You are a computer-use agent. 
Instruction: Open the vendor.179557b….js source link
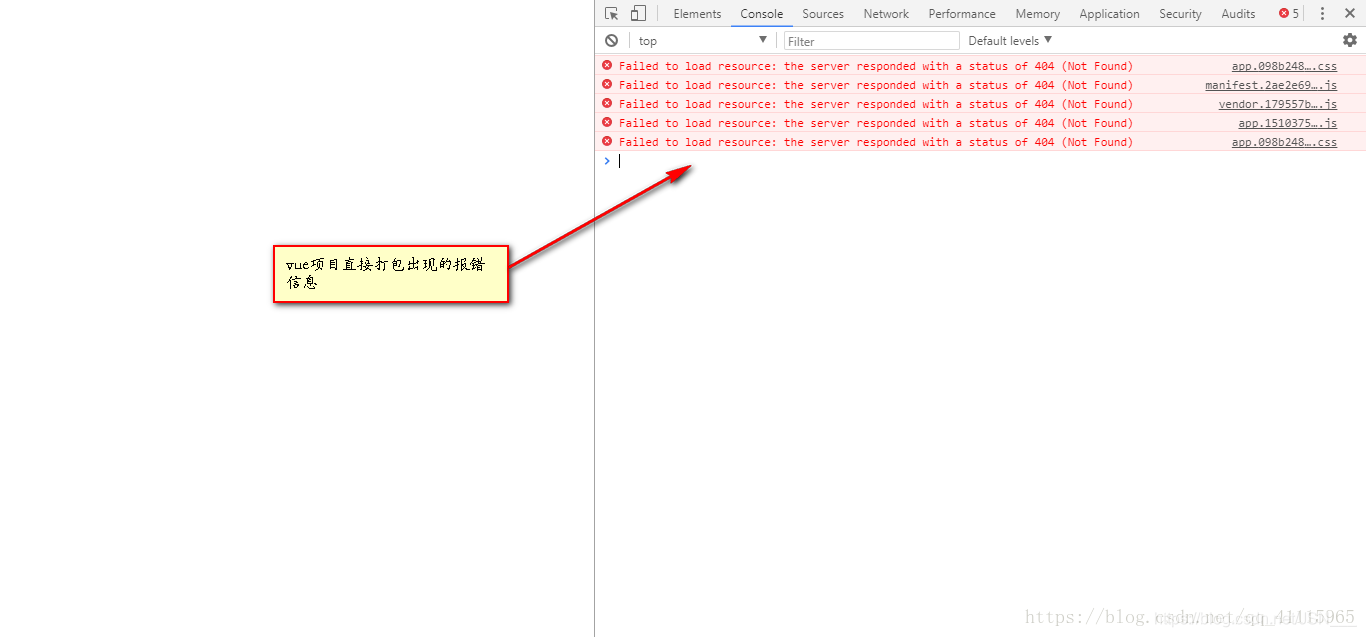point(1277,104)
